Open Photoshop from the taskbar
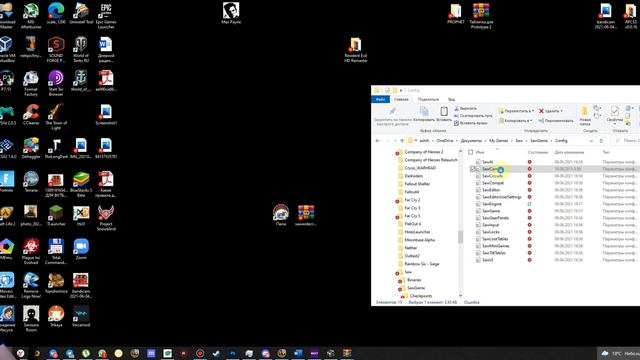Screen dimensions: 640x360 coord(233,353)
